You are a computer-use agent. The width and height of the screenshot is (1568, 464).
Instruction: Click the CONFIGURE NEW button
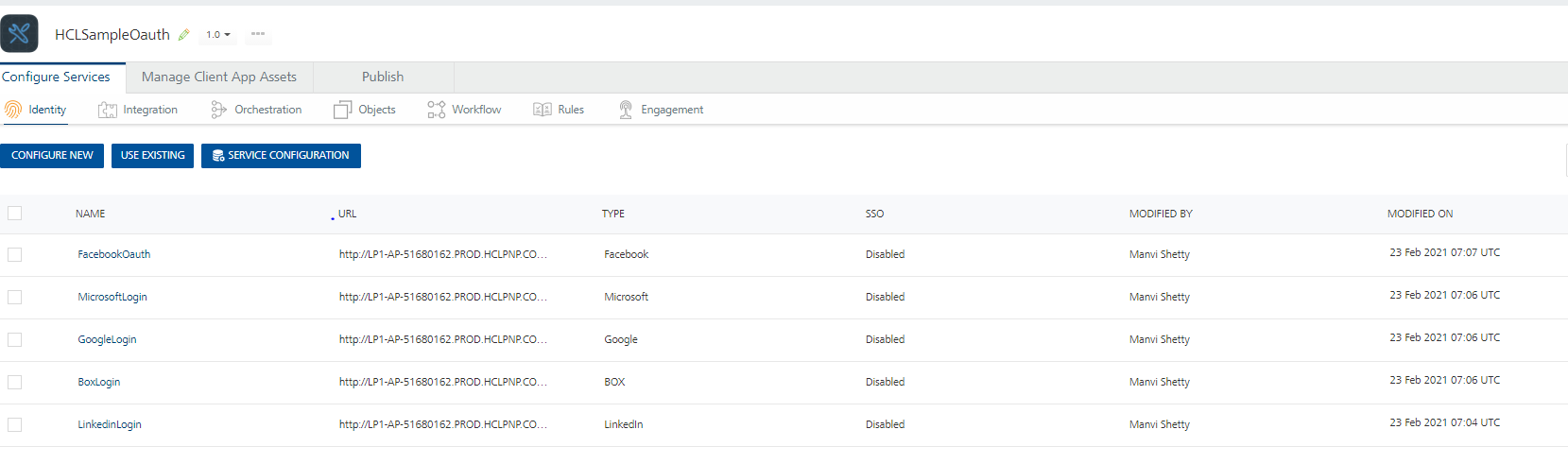pyautogui.click(x=52, y=156)
